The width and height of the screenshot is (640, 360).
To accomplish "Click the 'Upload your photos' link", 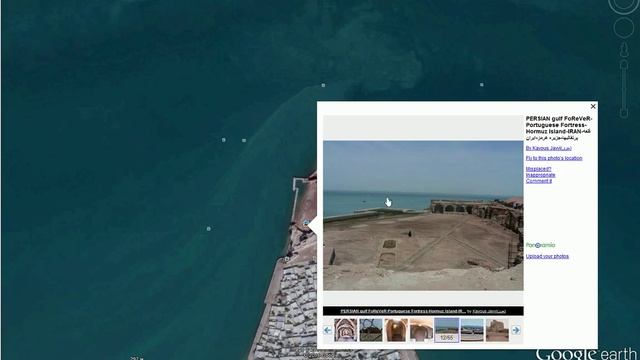I will click(547, 256).
